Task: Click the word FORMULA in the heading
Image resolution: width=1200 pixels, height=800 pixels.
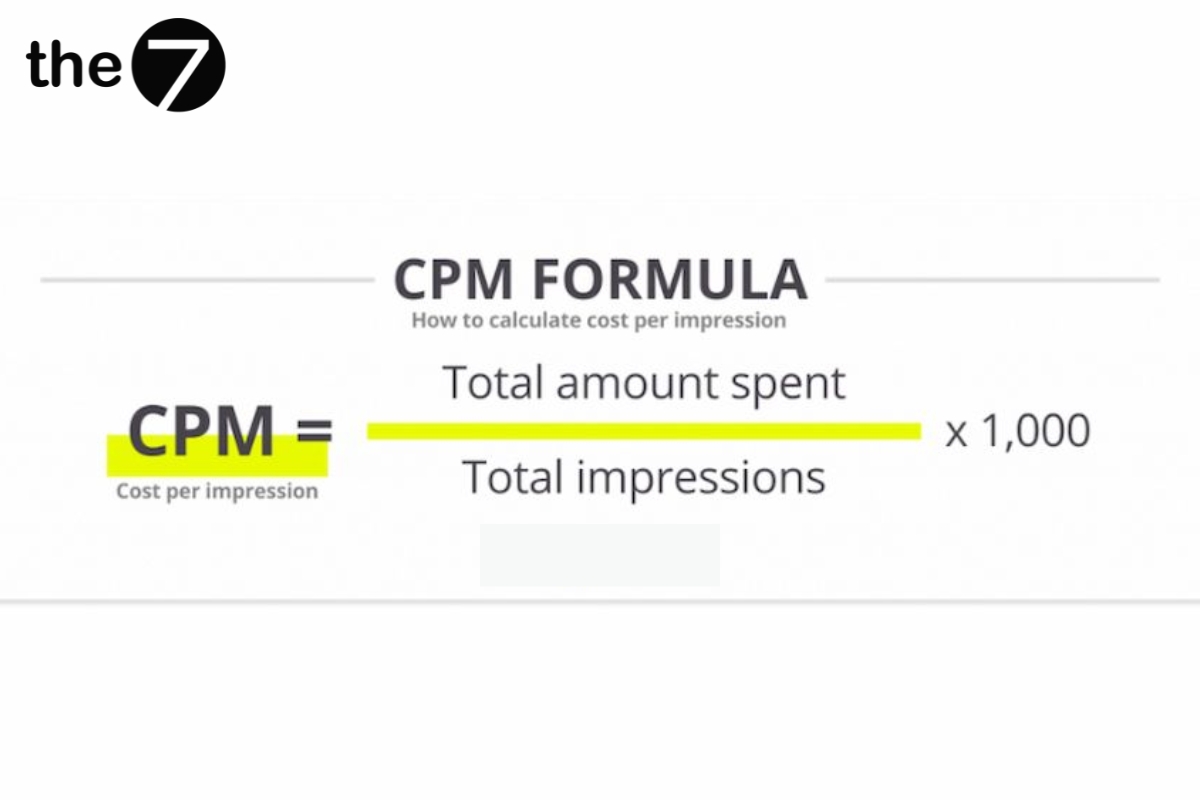Action: click(x=670, y=279)
